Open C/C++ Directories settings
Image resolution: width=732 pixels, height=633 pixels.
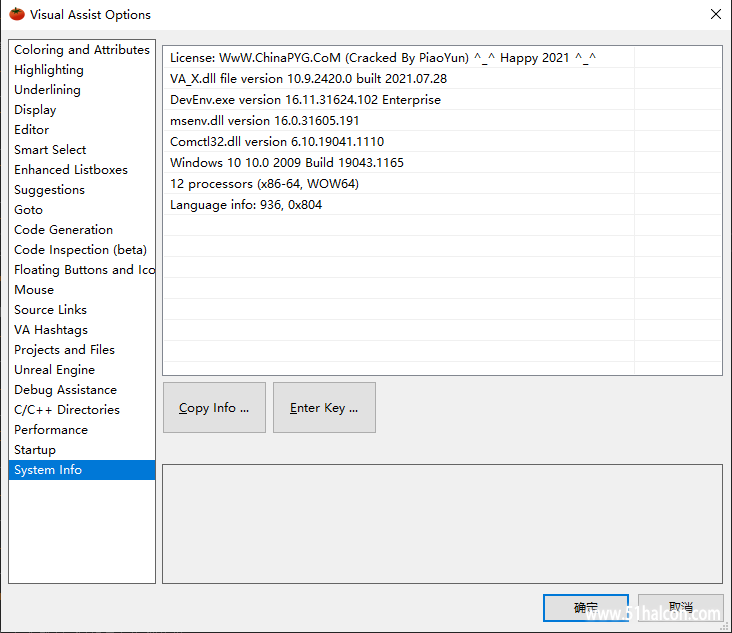82,410
